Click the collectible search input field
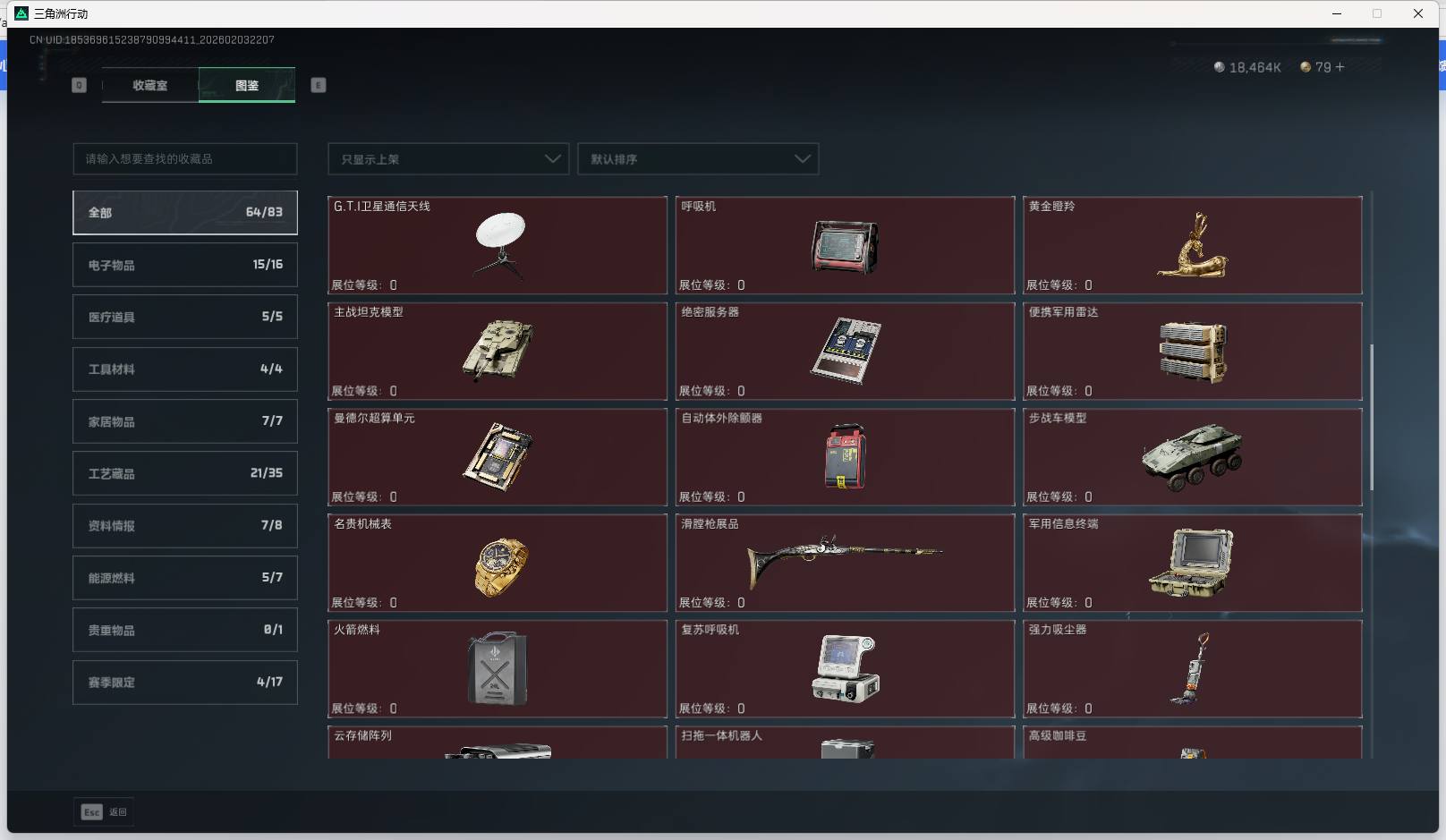 coord(184,158)
